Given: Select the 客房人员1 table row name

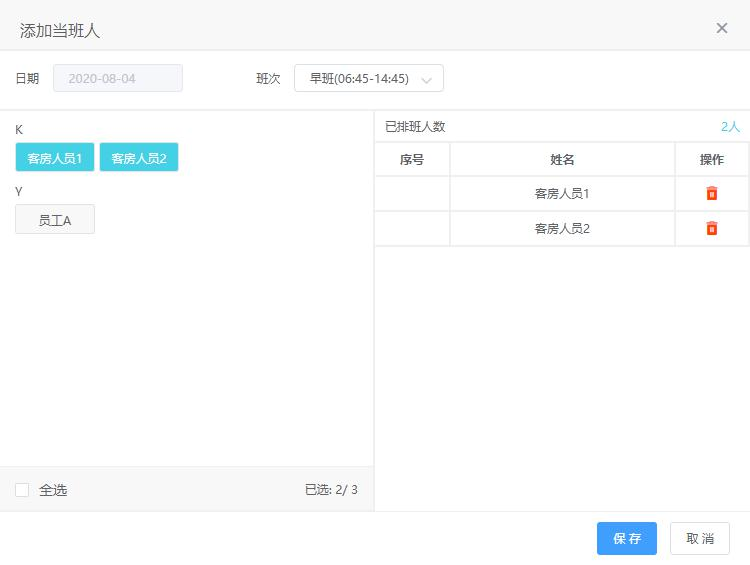Looking at the screenshot, I should (x=562, y=194).
